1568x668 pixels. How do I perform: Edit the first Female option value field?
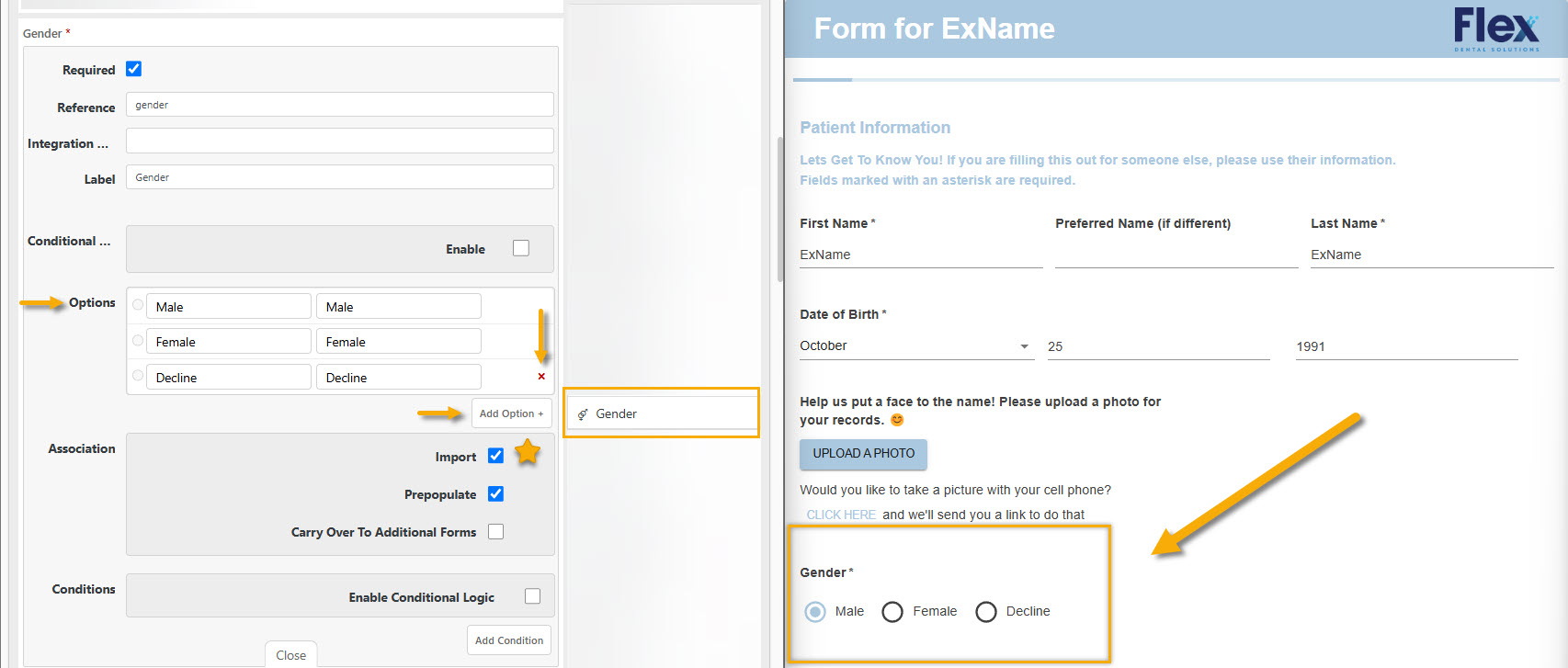click(x=228, y=341)
